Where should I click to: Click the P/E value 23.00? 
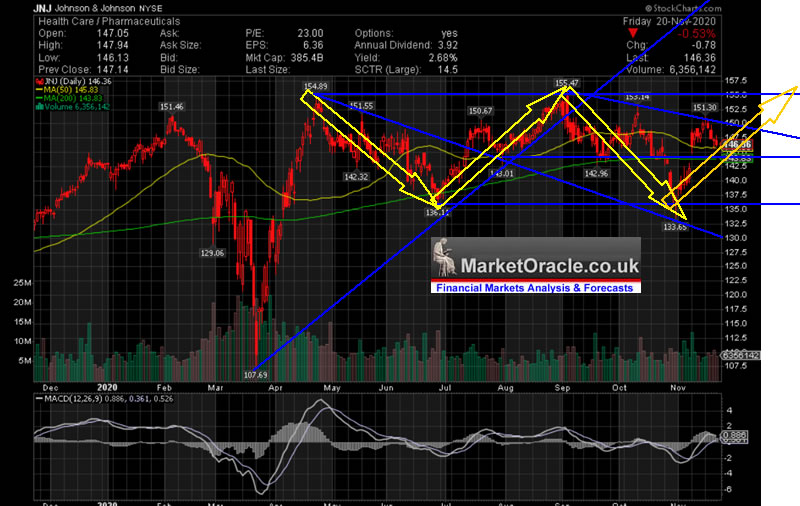[x=310, y=33]
